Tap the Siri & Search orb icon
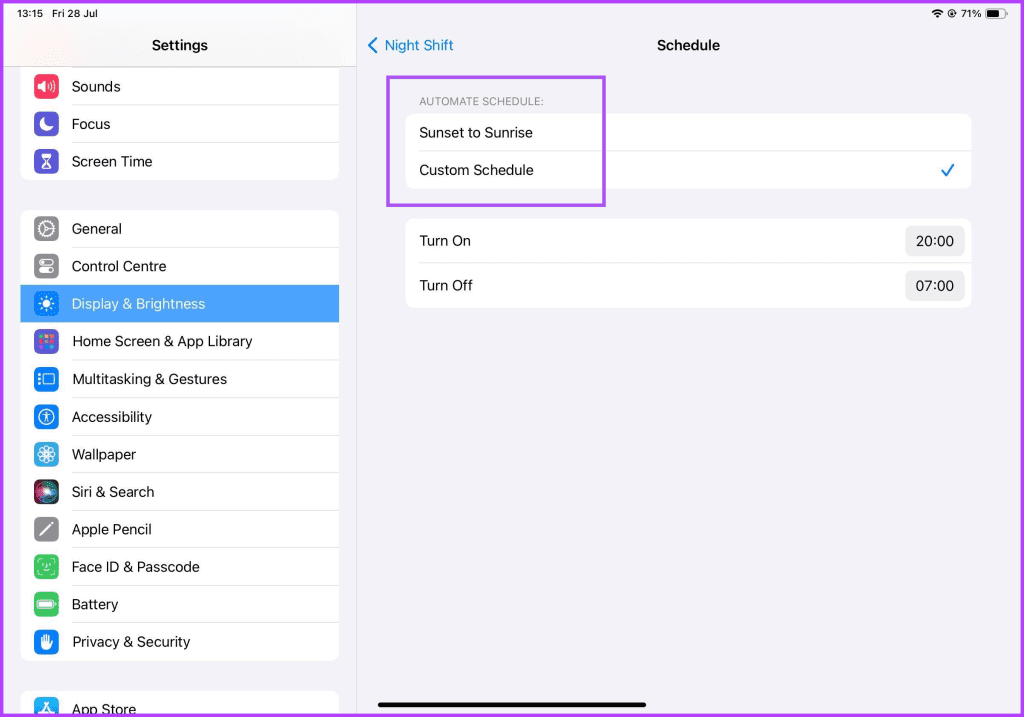Screen dimensions: 1024x717 pyautogui.click(x=46, y=492)
